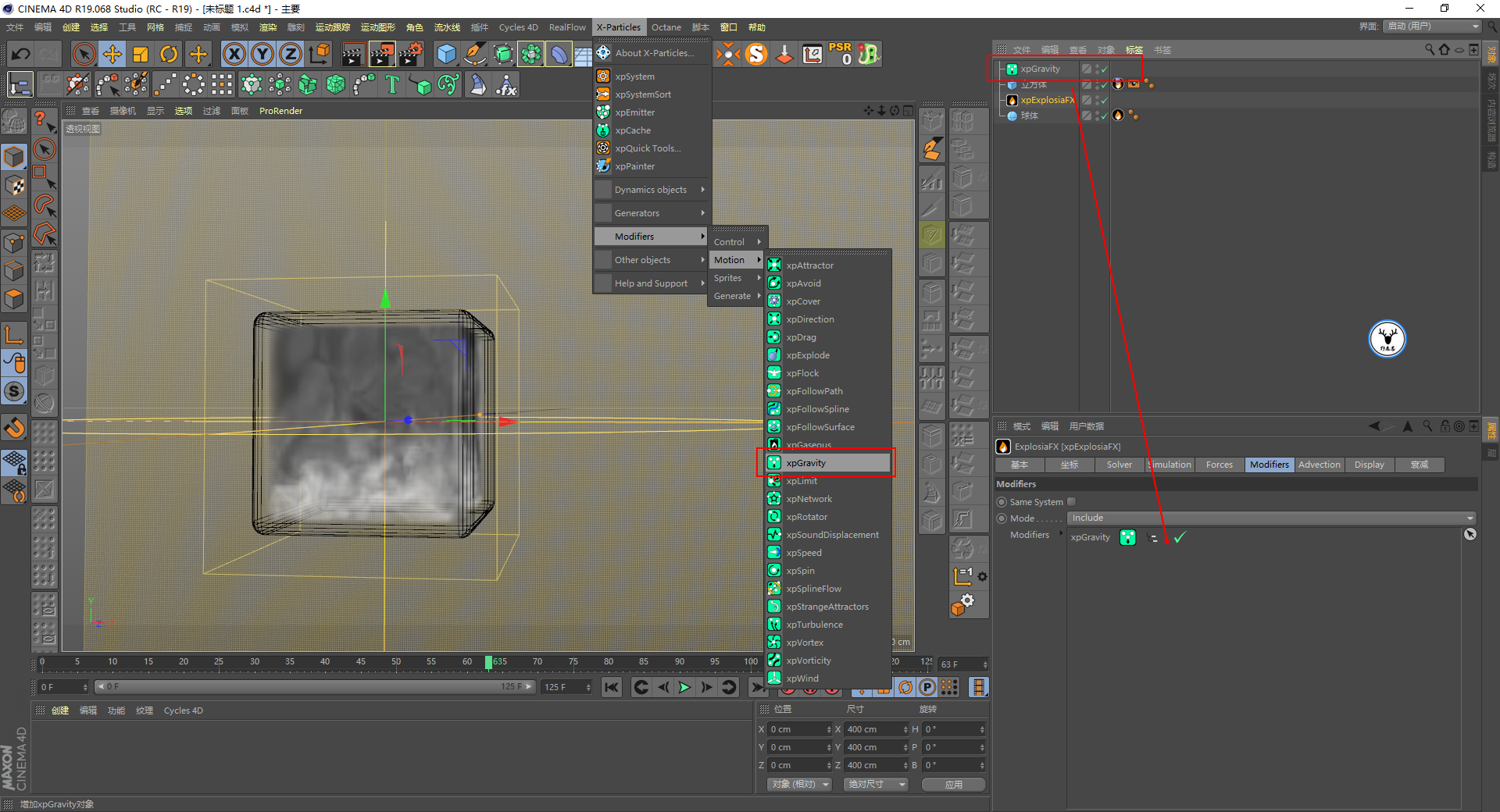Select the Move tool in toolbar
Screen dimensions: 1500x812
[112, 54]
